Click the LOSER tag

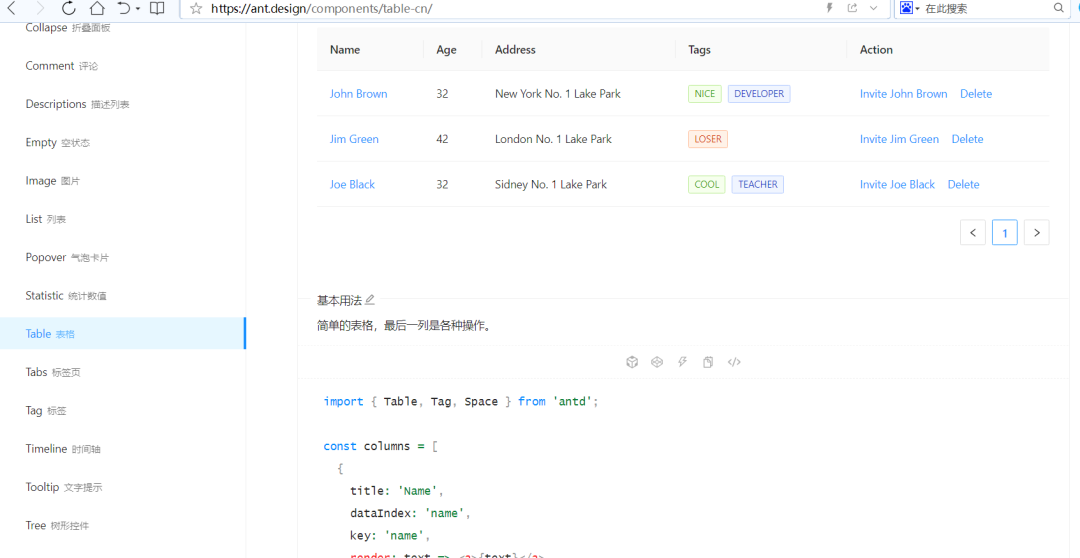pos(707,139)
